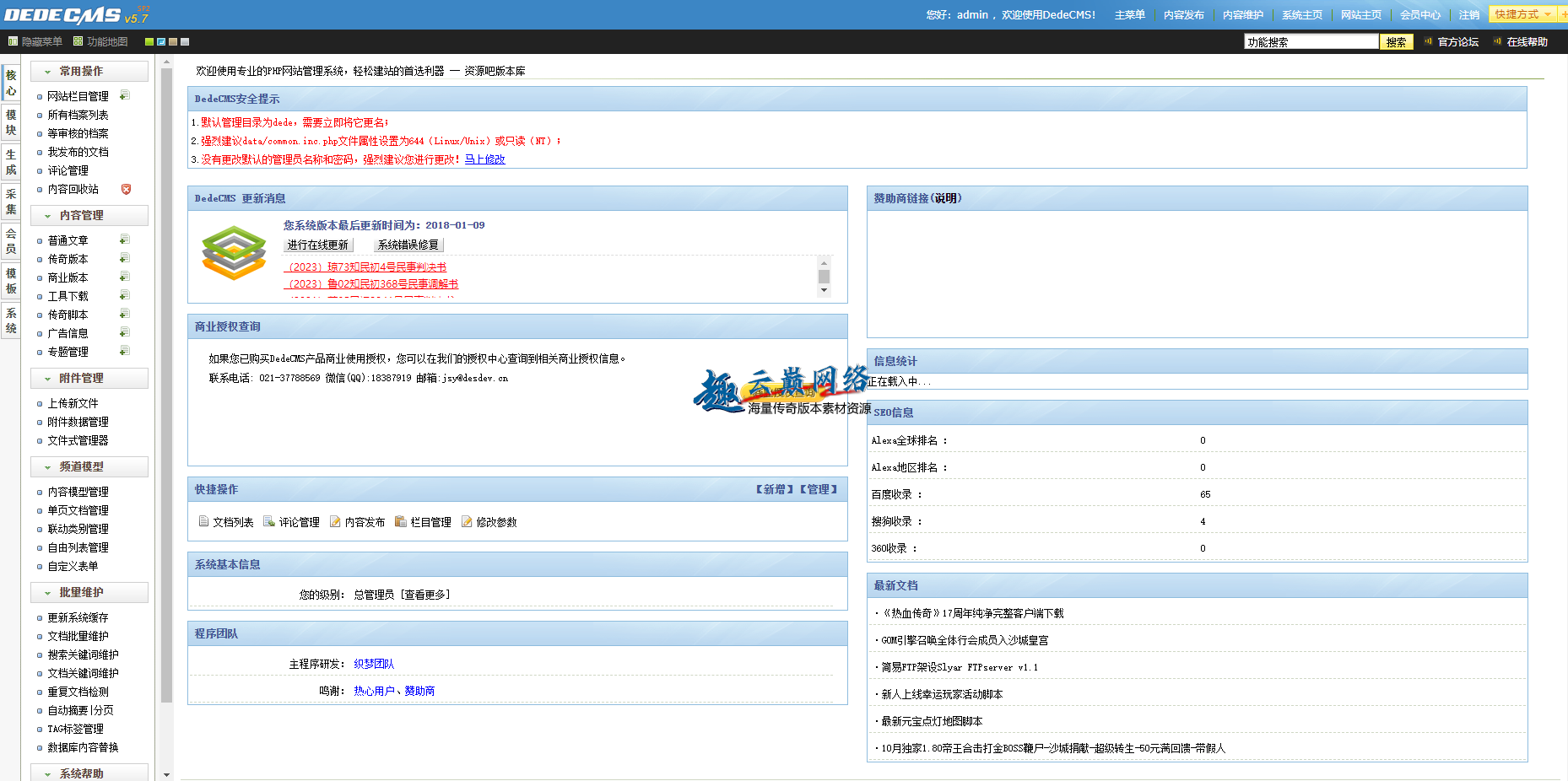The image size is (1568, 781).
Task: Click the 修改参数 shortcut icon
Action: [467, 521]
